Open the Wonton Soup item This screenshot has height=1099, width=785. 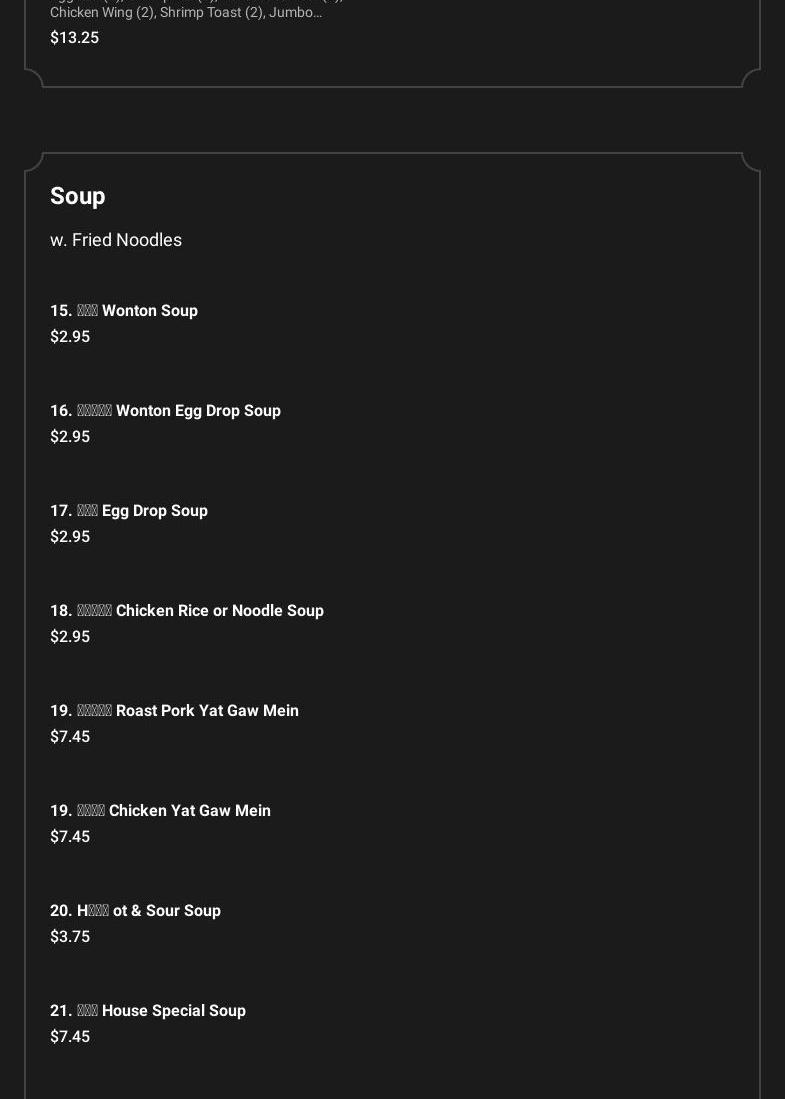[124, 311]
